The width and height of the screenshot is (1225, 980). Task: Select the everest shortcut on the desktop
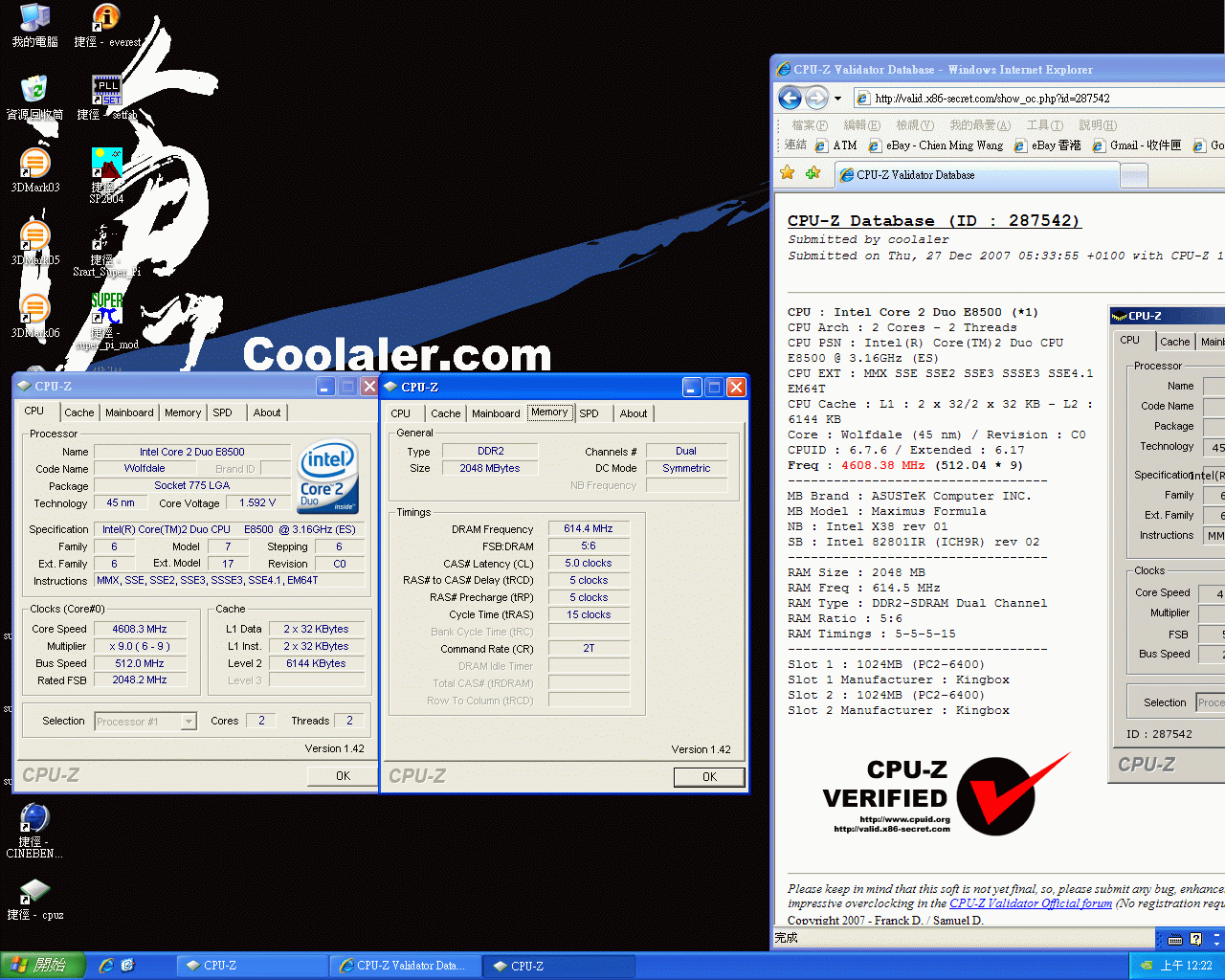click(107, 26)
